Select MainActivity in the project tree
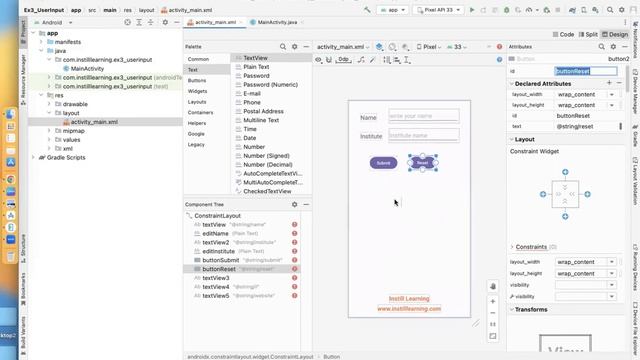 pyautogui.click(x=87, y=69)
